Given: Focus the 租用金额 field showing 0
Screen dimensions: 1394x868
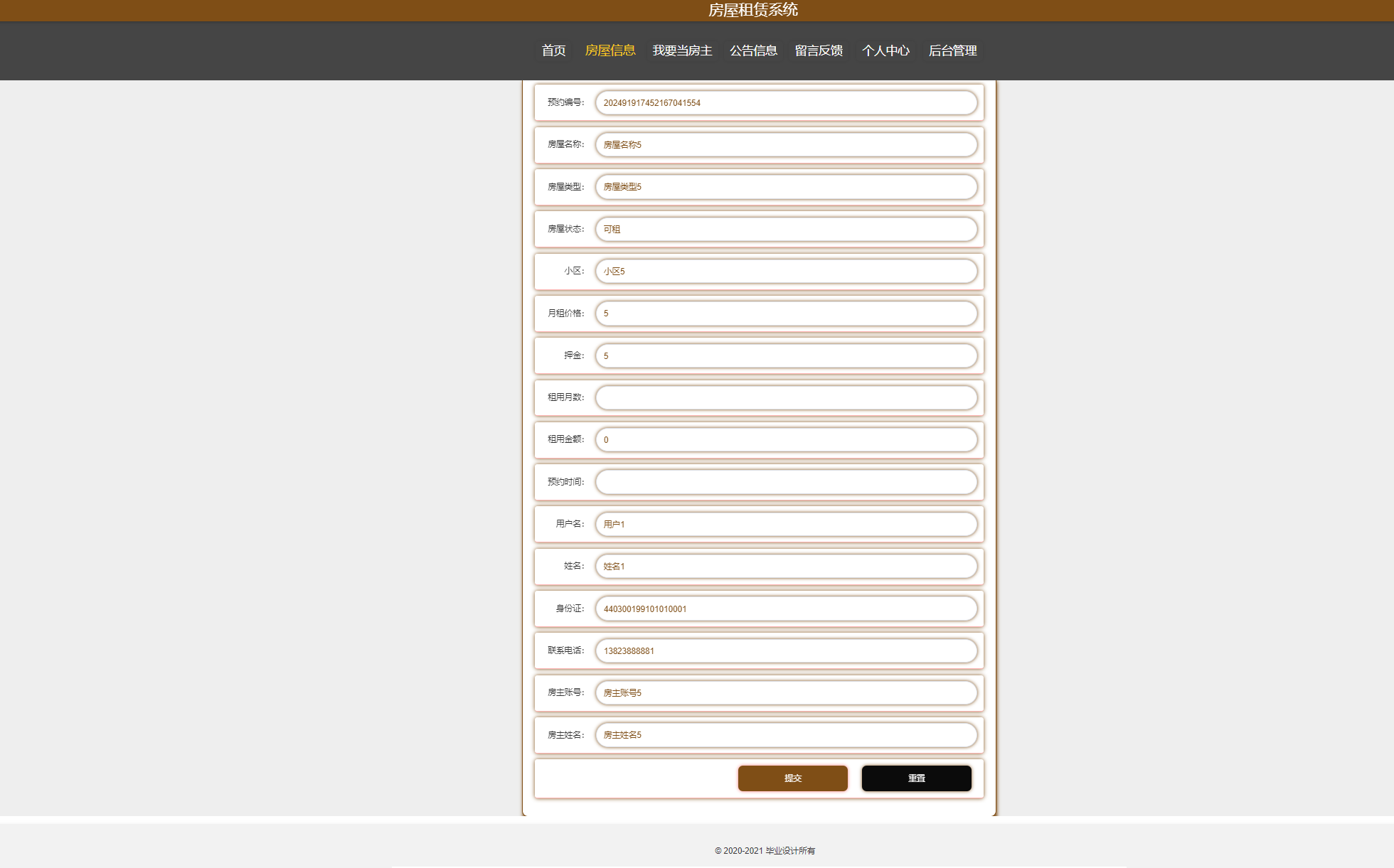Looking at the screenshot, I should (786, 440).
